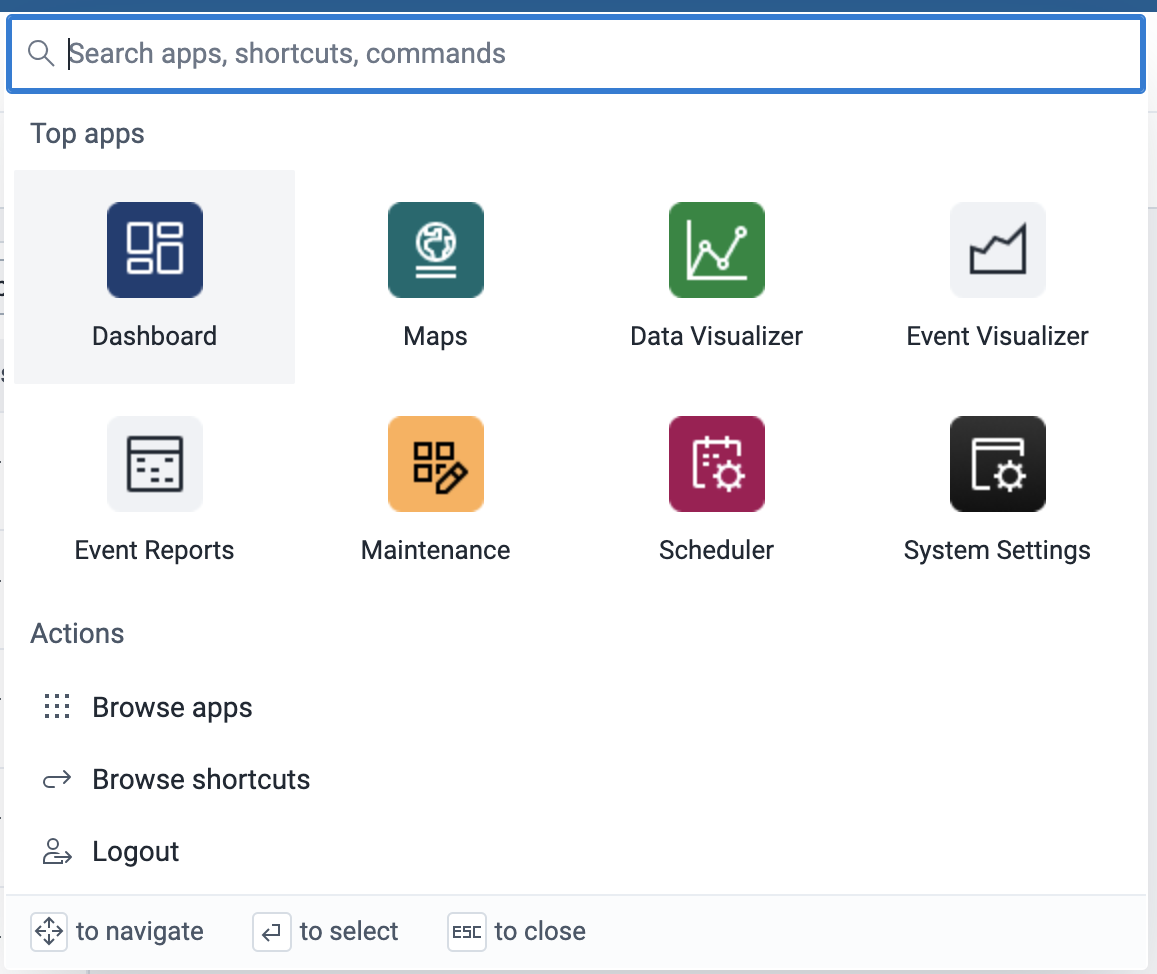Click the magnifying glass search icon

[41, 53]
